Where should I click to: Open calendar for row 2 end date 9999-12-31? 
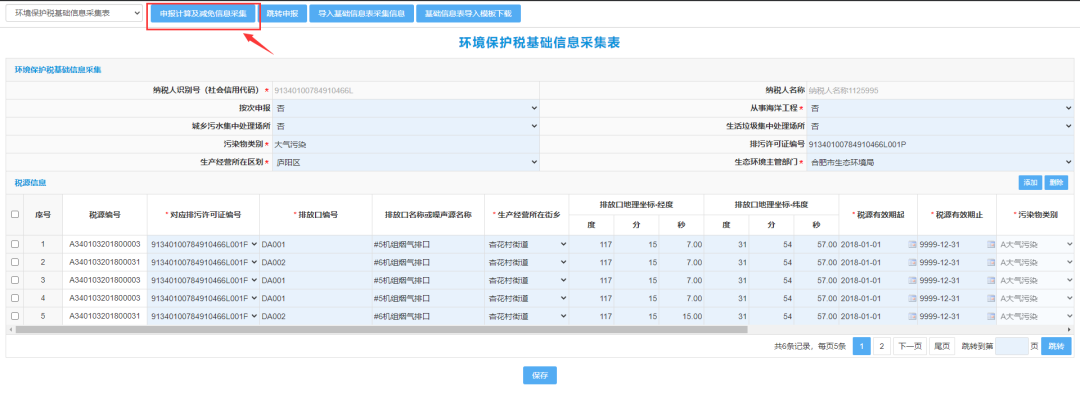tap(991, 263)
